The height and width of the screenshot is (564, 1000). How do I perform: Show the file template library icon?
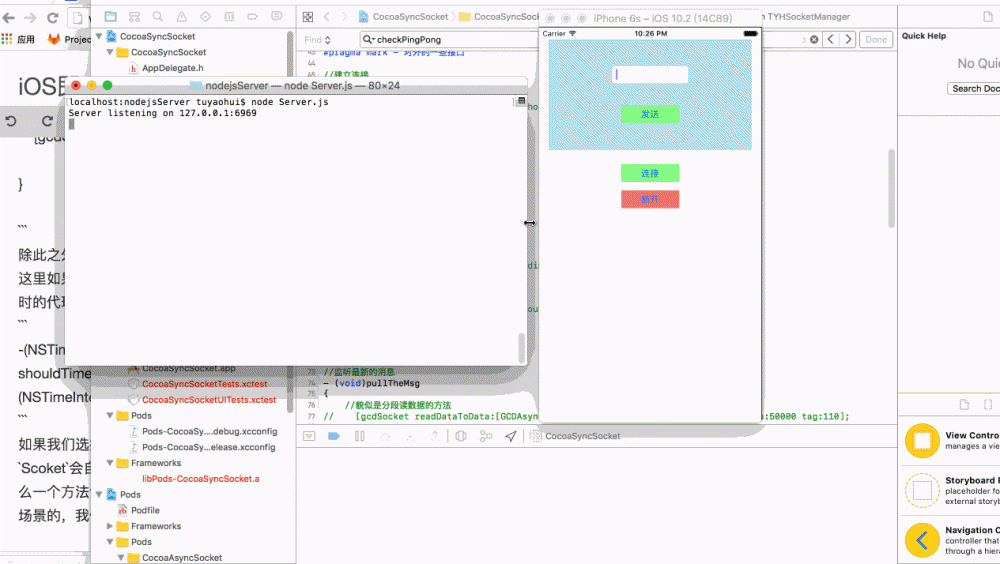point(964,404)
